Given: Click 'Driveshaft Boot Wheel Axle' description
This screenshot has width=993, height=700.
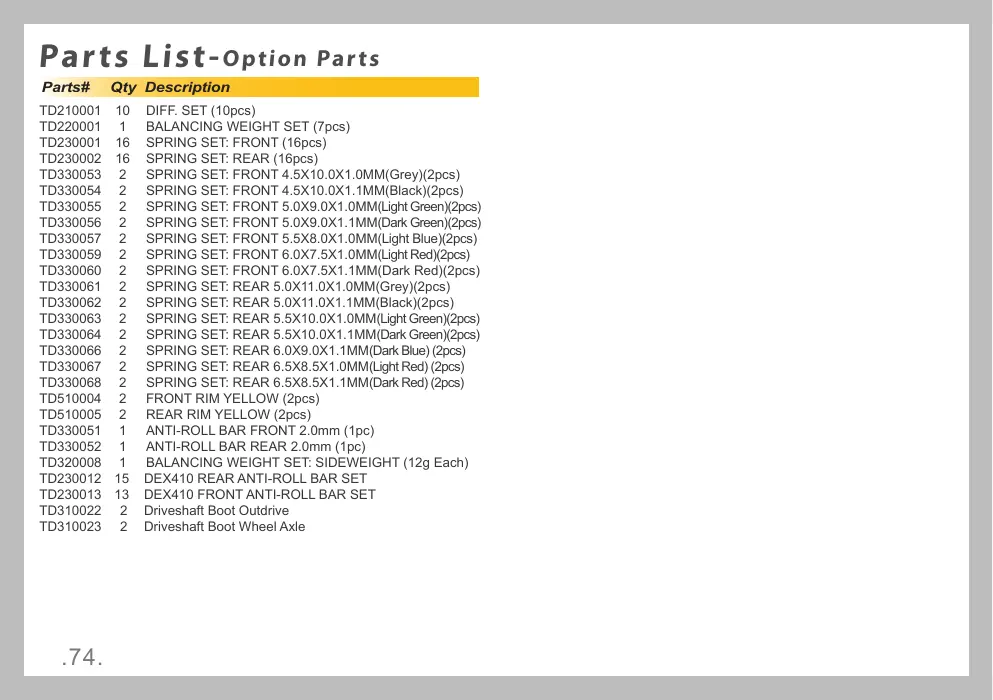Looking at the screenshot, I should click(x=225, y=526).
